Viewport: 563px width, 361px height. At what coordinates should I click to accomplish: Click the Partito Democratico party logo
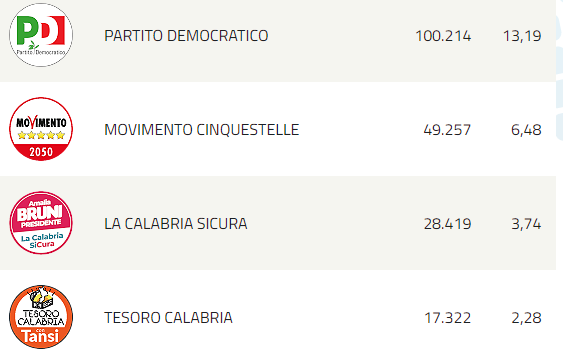[41, 35]
